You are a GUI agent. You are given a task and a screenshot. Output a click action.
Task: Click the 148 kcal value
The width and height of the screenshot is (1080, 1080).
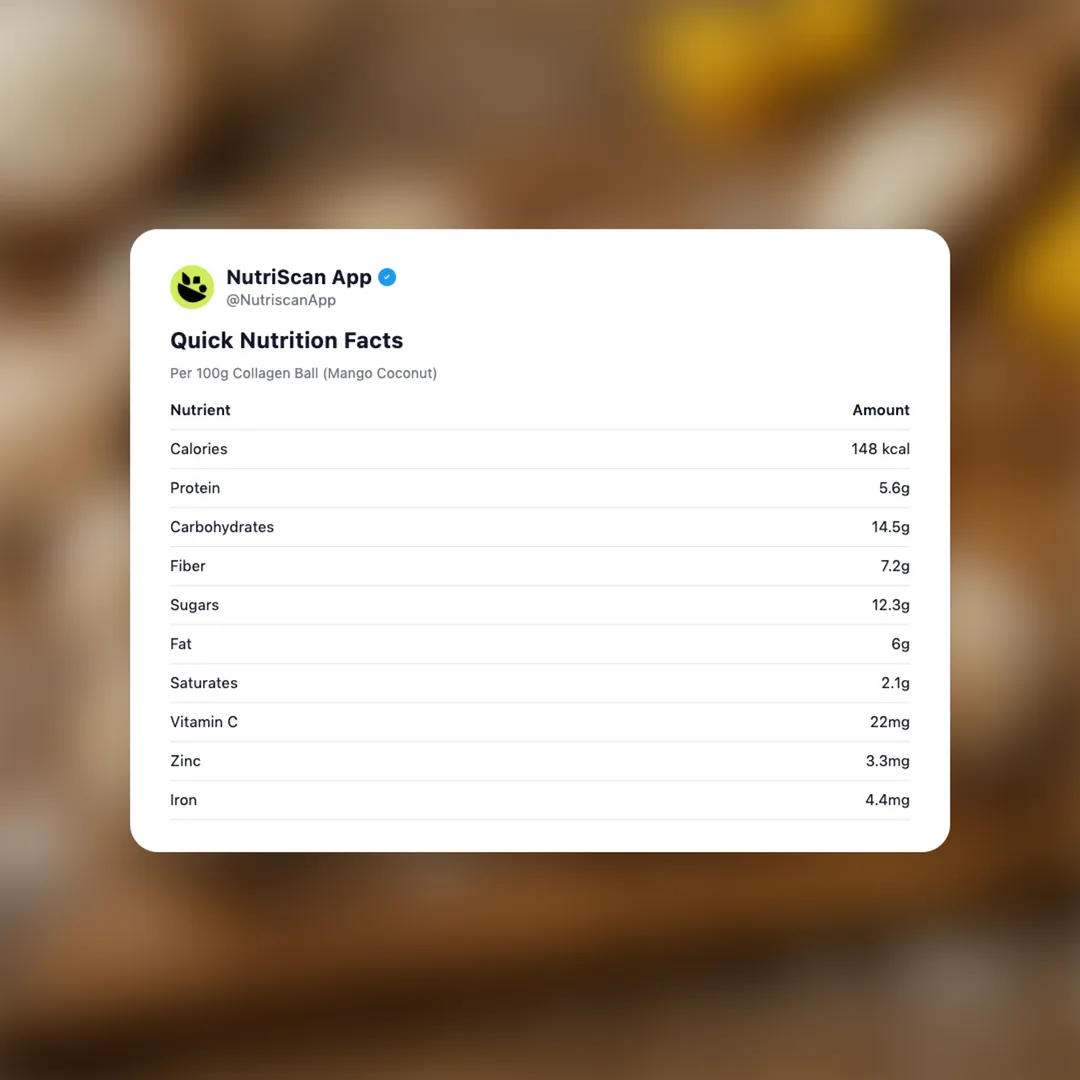(880, 449)
